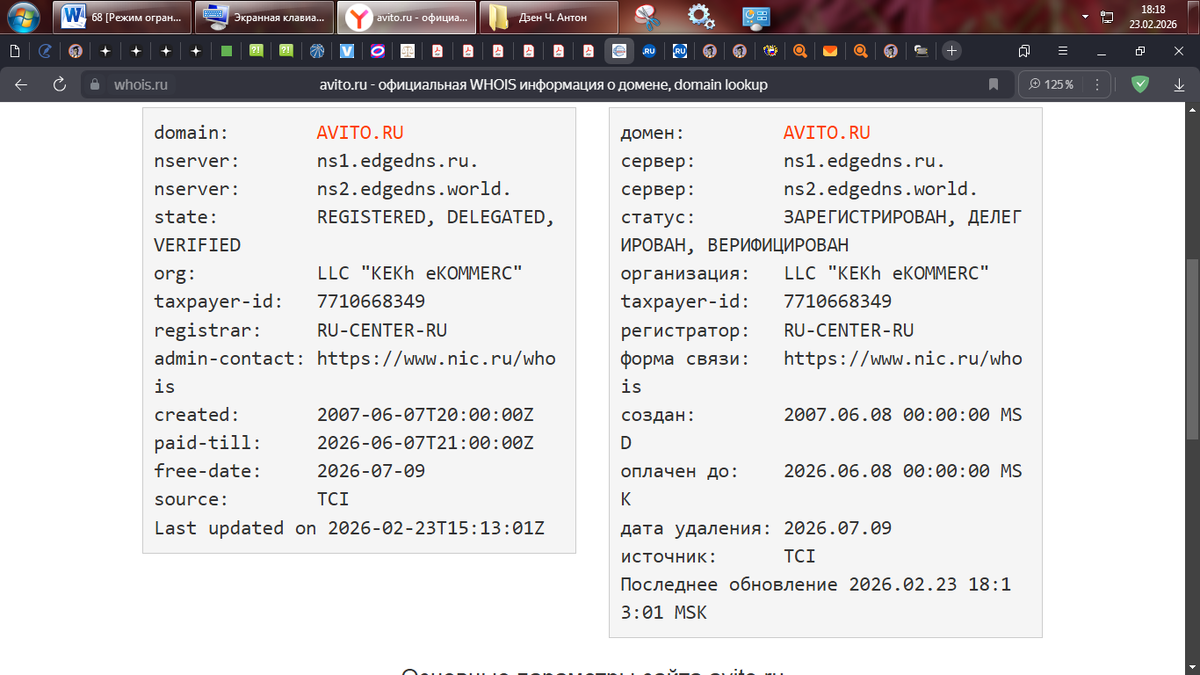Image resolution: width=1200 pixels, height=675 pixels.
Task: Click 'REGISTERED, DELEGATED,' state value
Action: click(436, 217)
